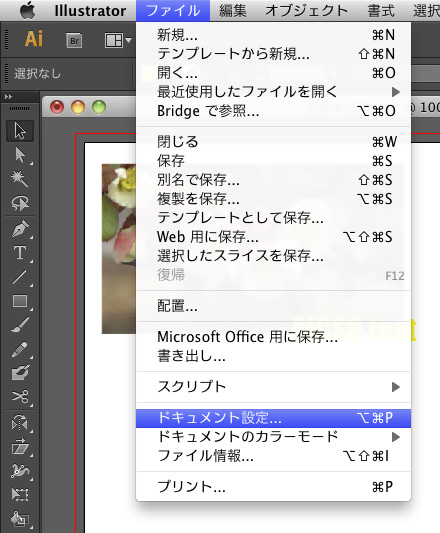
Task: Open the arrange documents dropdown
Action: coord(118,41)
